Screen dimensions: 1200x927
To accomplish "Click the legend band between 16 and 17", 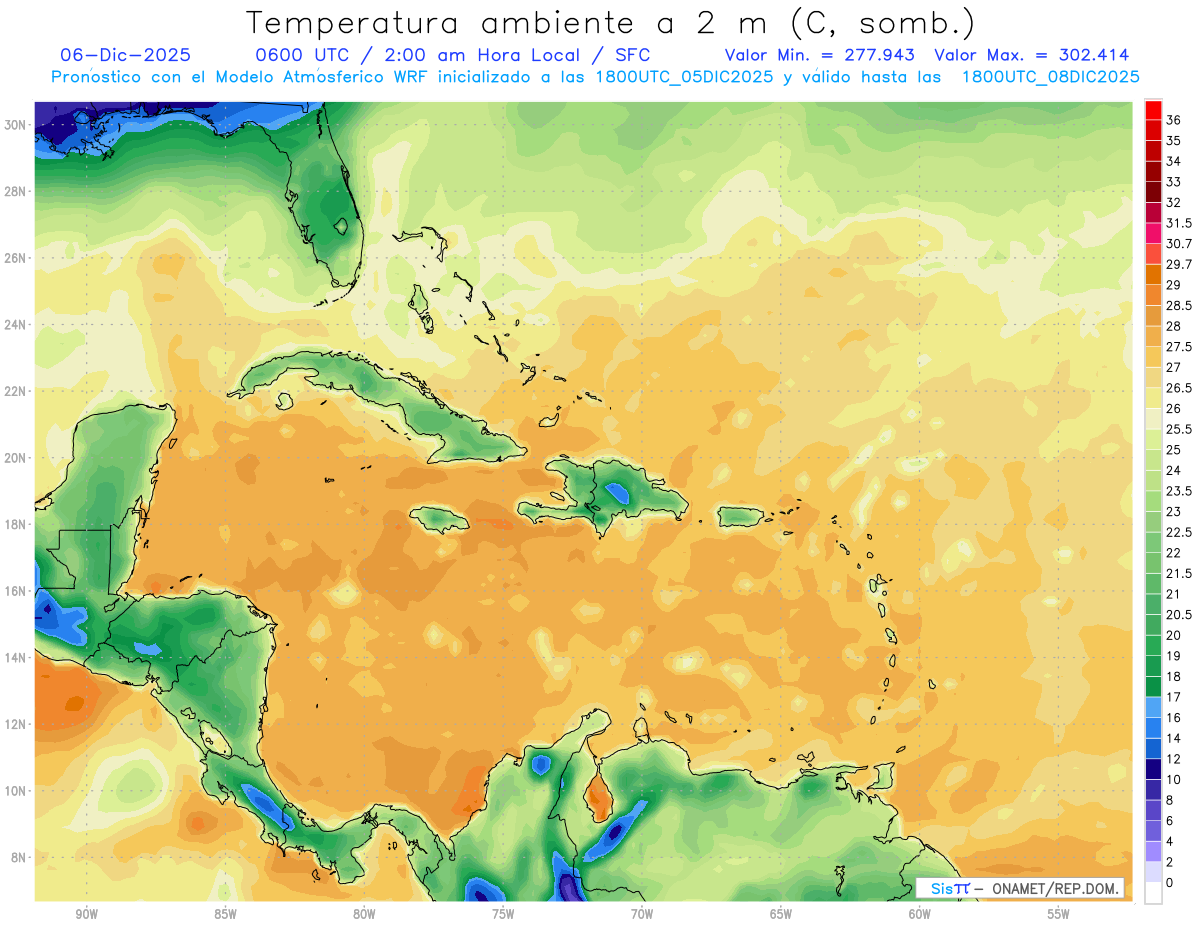I will (x=1153, y=707).
